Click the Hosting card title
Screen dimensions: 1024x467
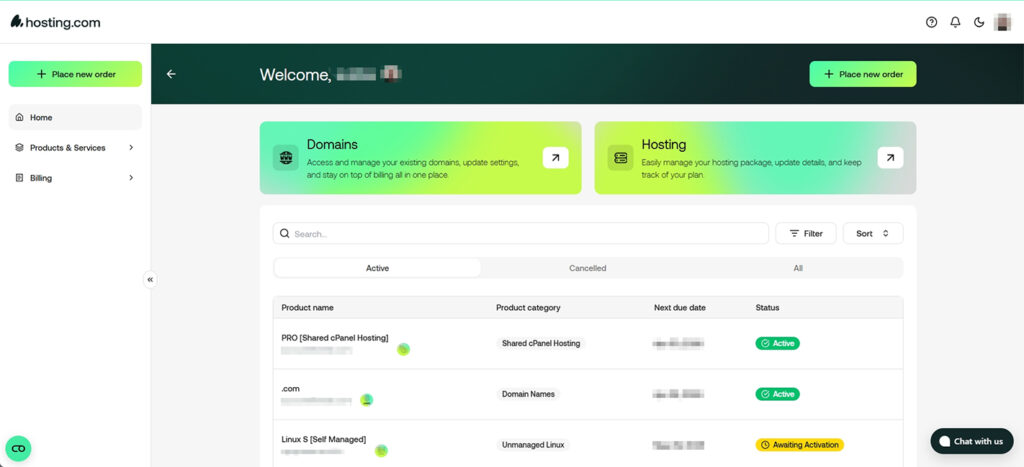pos(664,144)
